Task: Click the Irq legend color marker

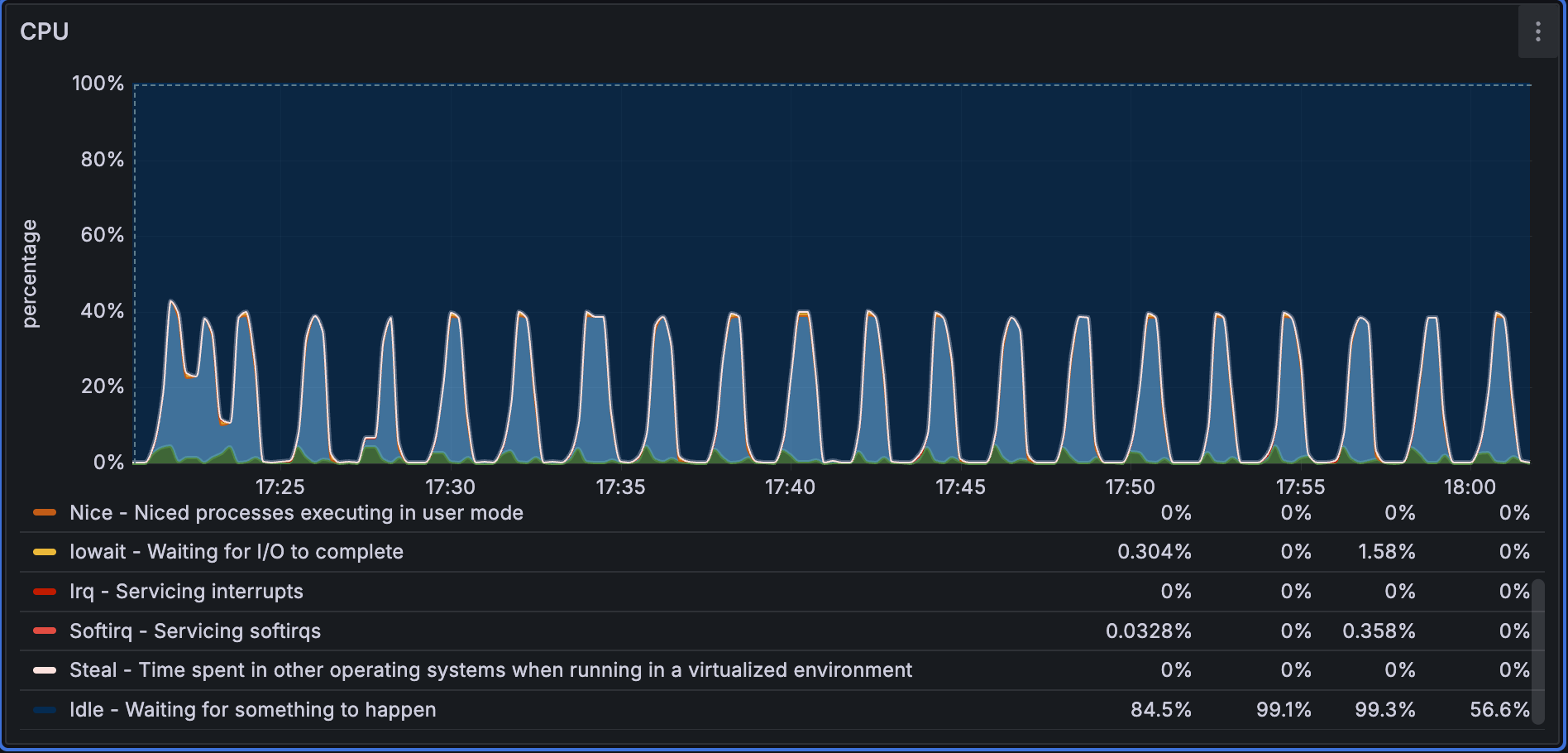Action: click(44, 592)
